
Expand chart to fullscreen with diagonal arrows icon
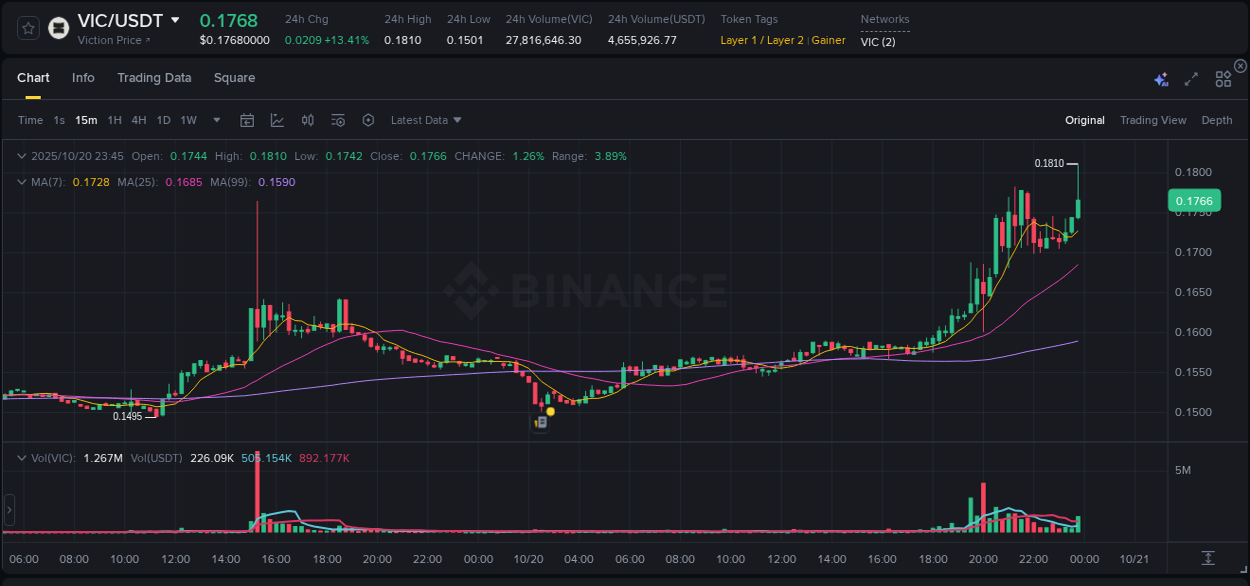(1190, 77)
